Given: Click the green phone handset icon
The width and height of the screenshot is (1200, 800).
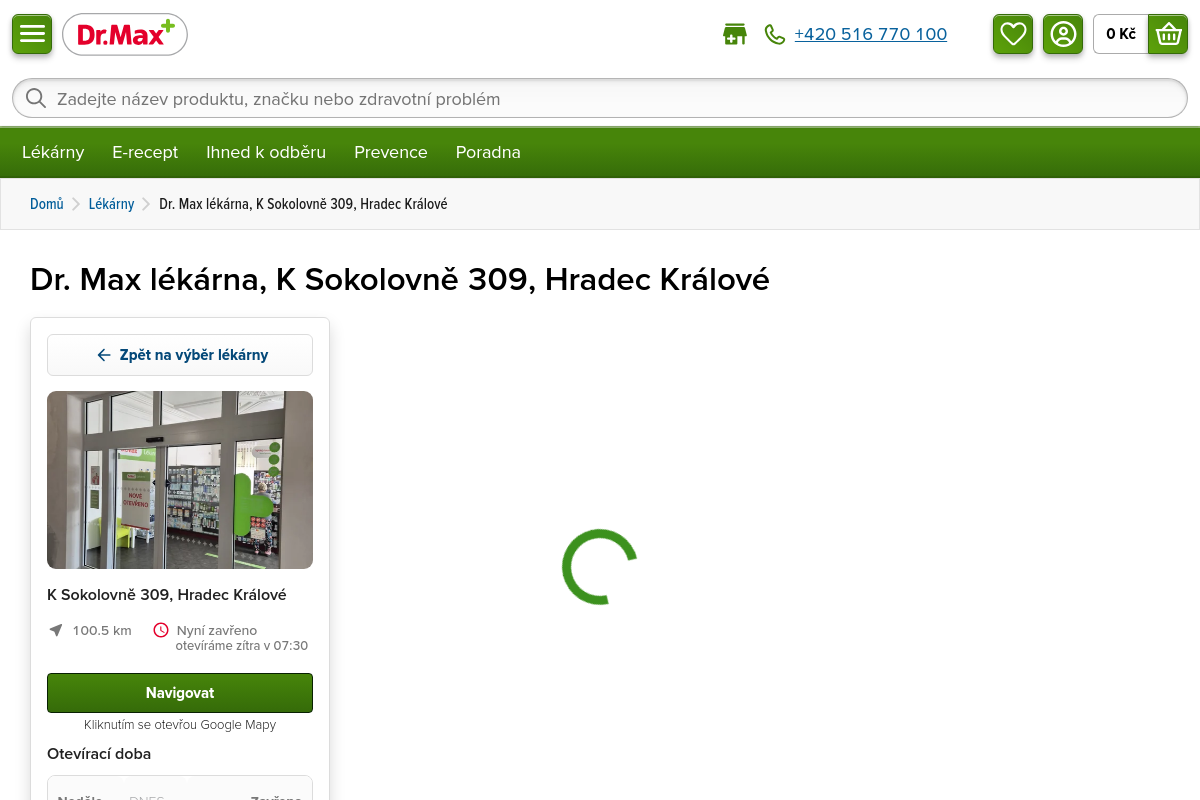Looking at the screenshot, I should click(x=775, y=34).
